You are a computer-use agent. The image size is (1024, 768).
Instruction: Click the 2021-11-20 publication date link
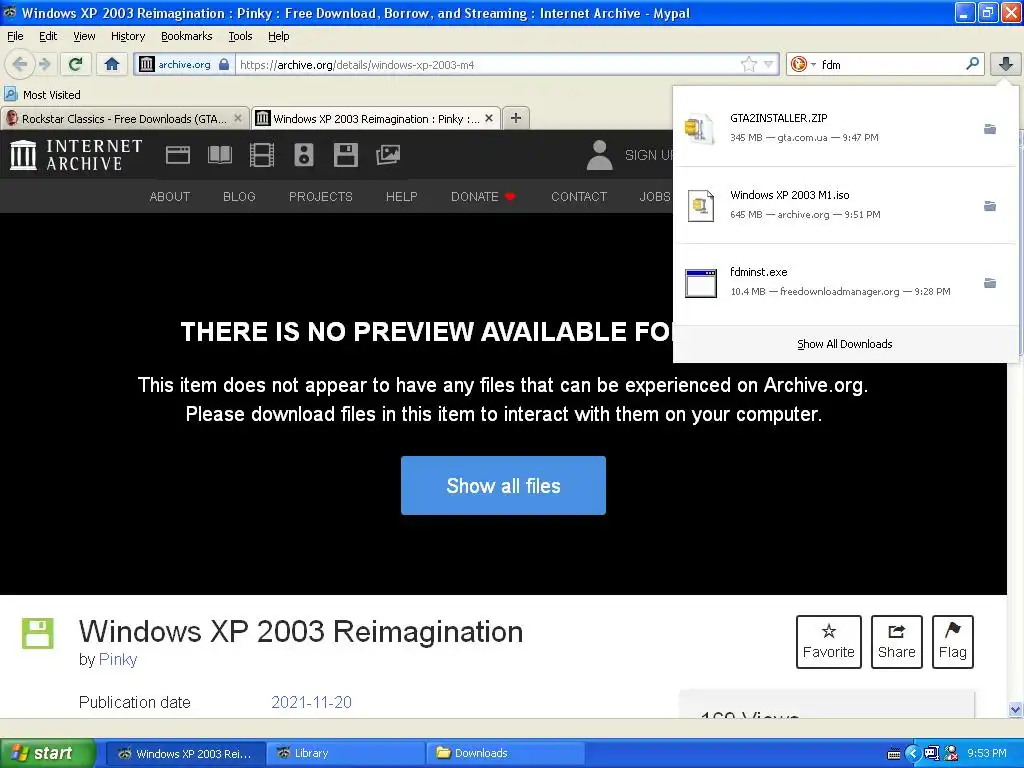311,702
